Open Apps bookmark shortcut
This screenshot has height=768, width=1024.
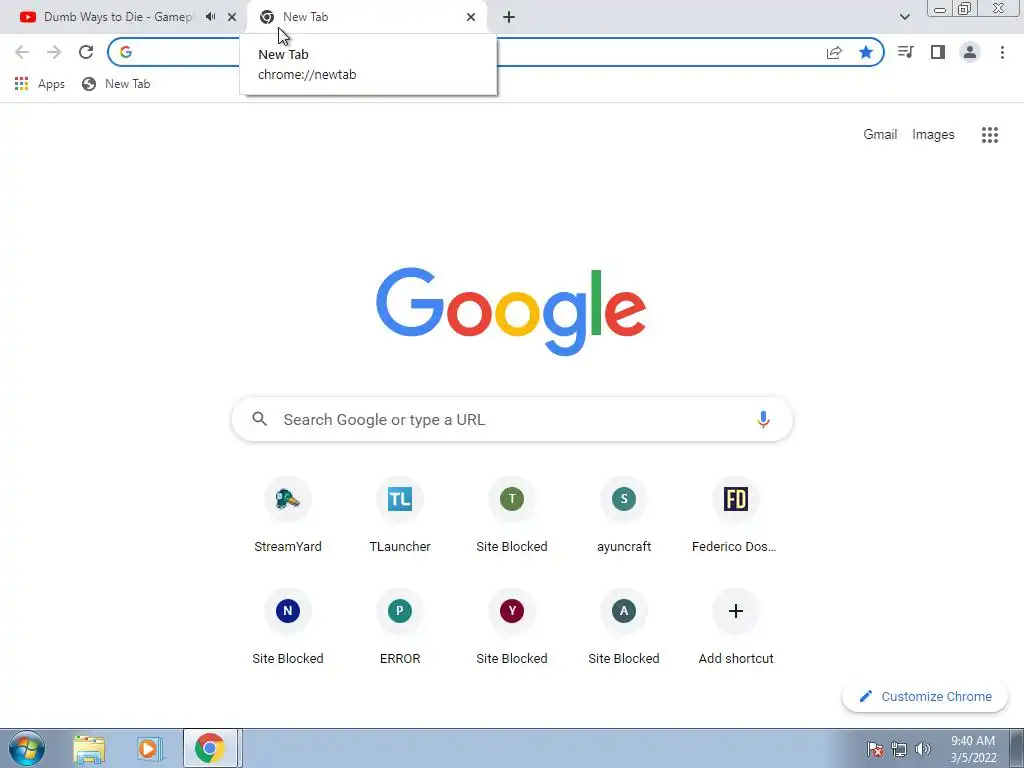click(x=40, y=84)
